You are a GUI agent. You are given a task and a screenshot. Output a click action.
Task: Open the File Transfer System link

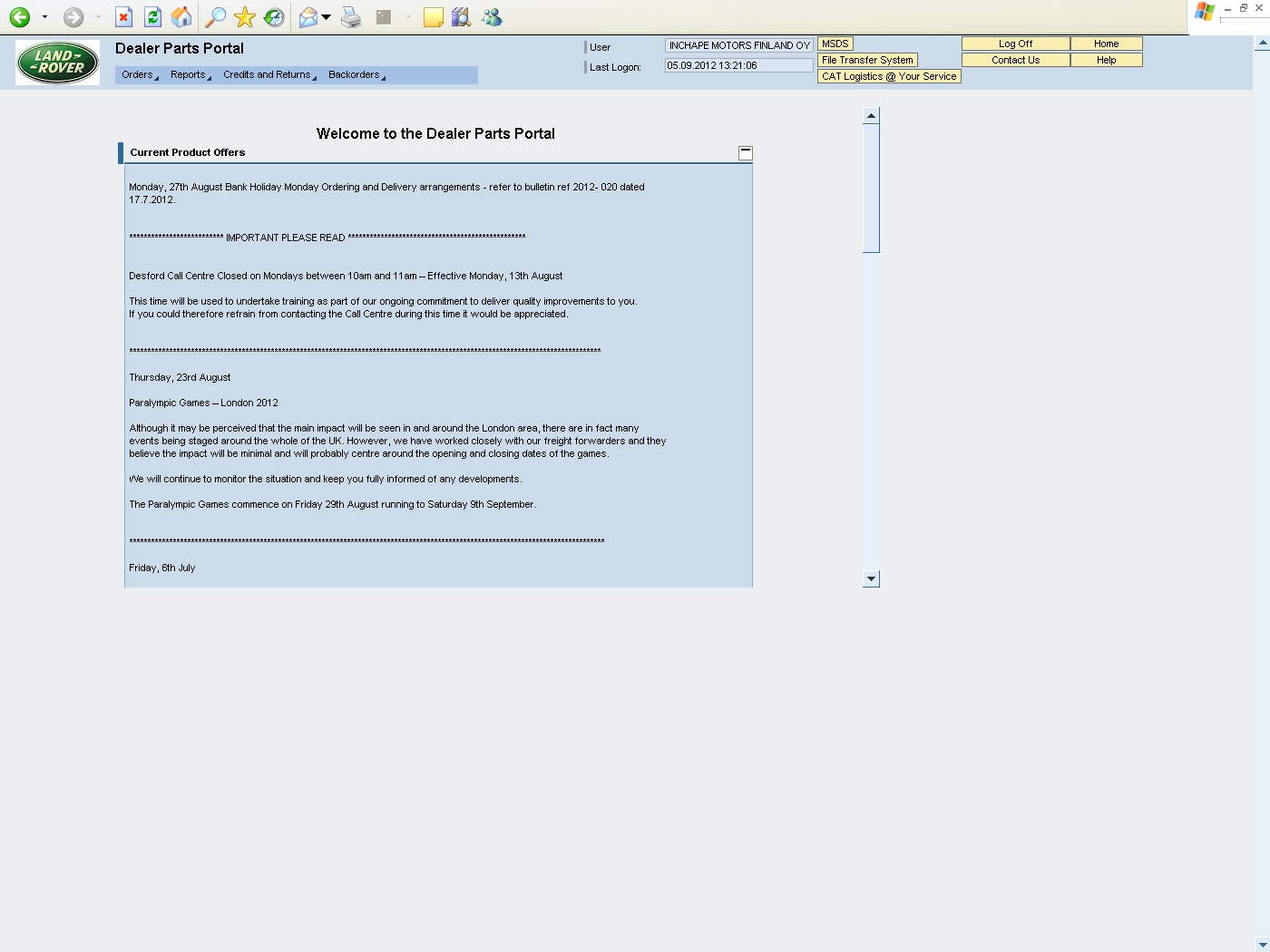pos(867,60)
